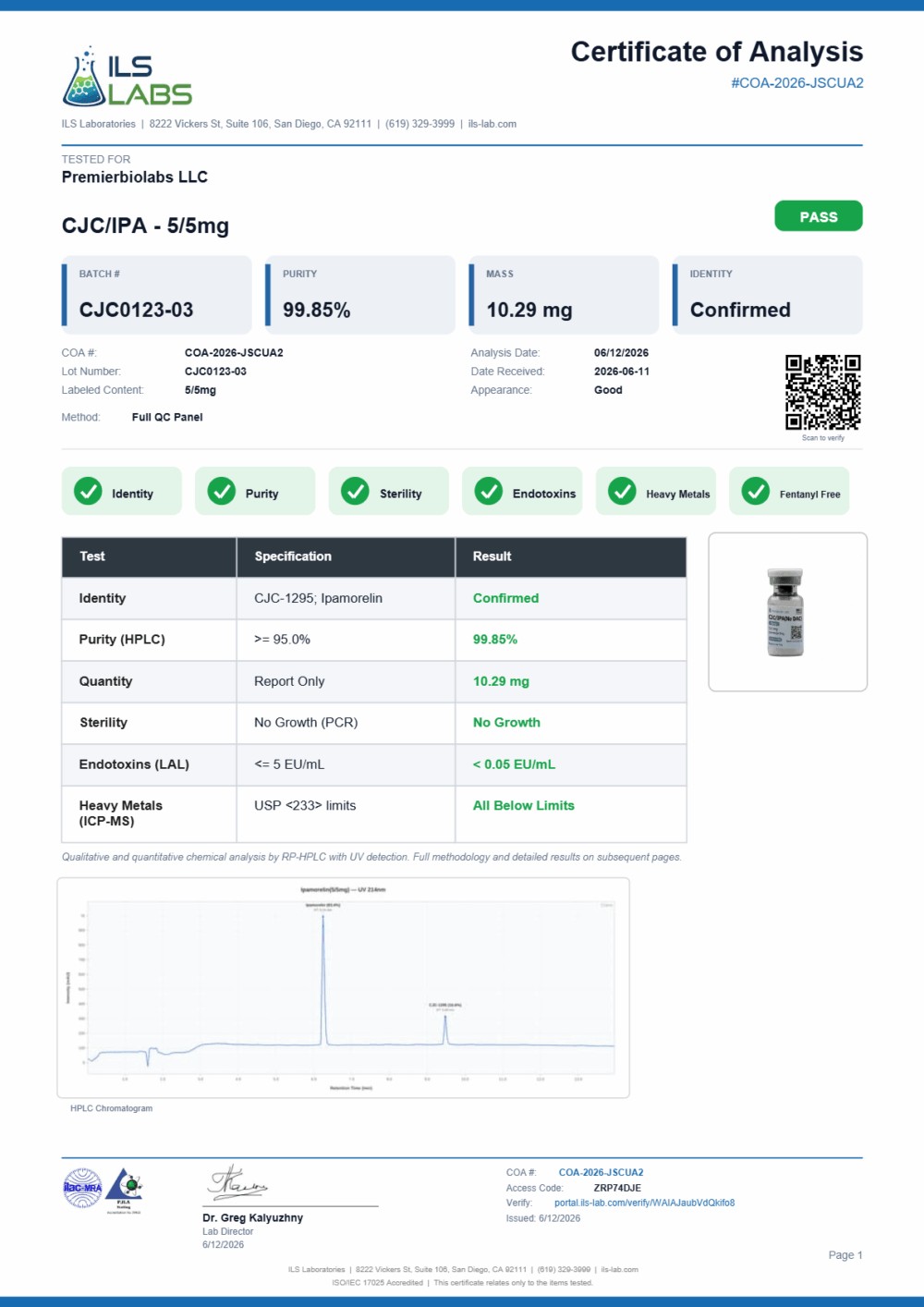
Task: Click the HPLC chromatogram image
Action: pos(343,987)
